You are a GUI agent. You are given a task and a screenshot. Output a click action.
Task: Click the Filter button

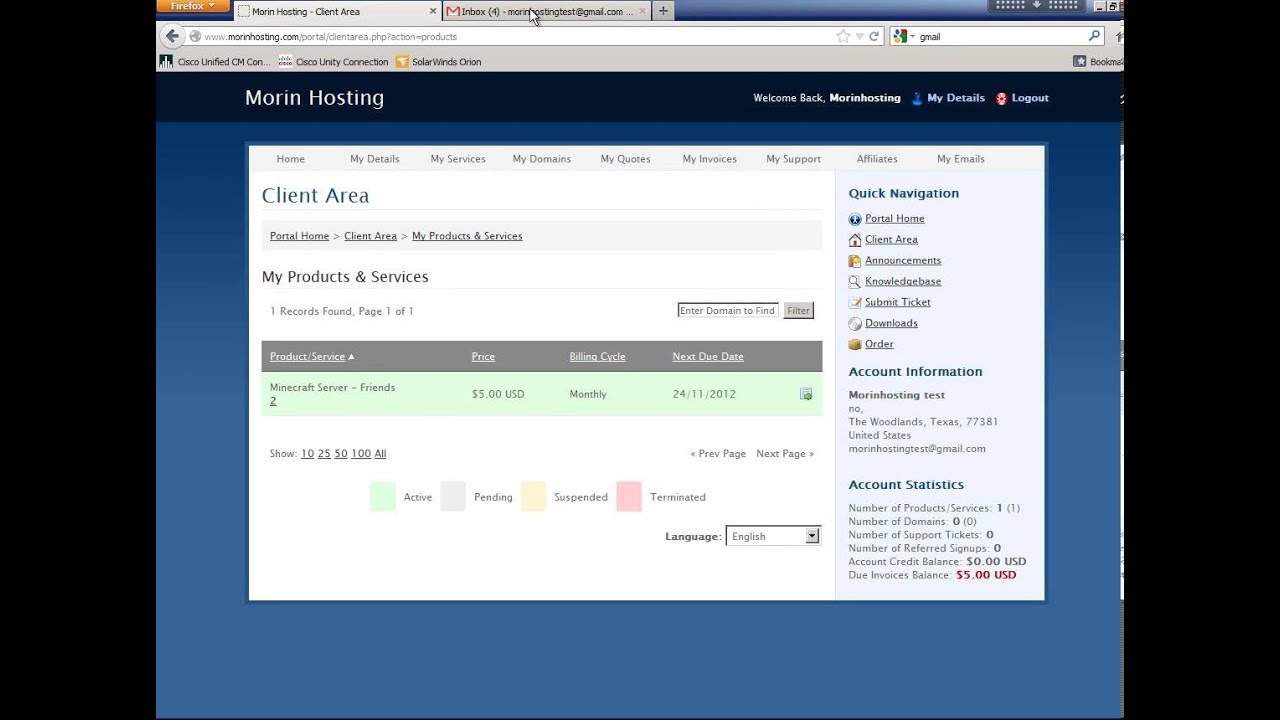(798, 311)
